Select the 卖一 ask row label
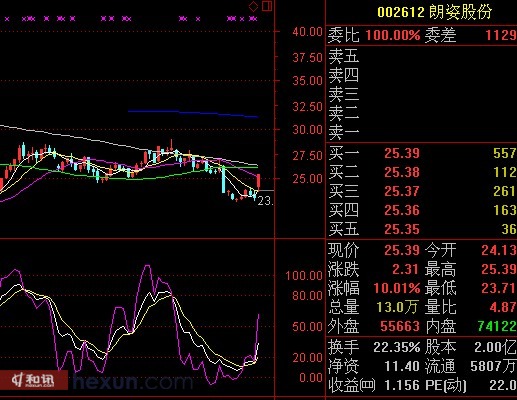 point(344,132)
